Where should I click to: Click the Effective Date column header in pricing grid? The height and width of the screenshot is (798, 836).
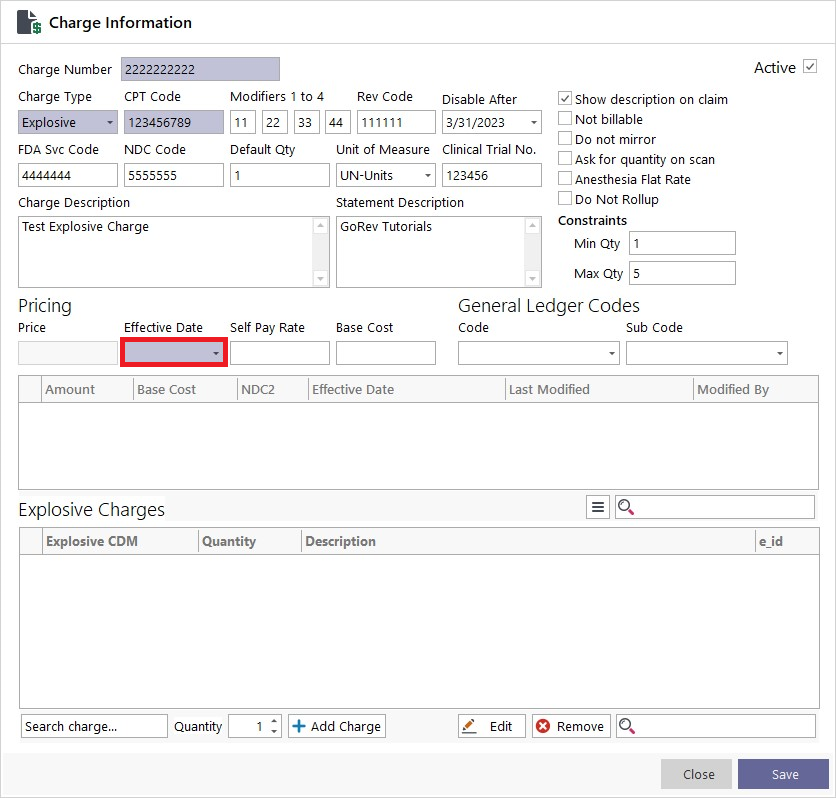(407, 390)
